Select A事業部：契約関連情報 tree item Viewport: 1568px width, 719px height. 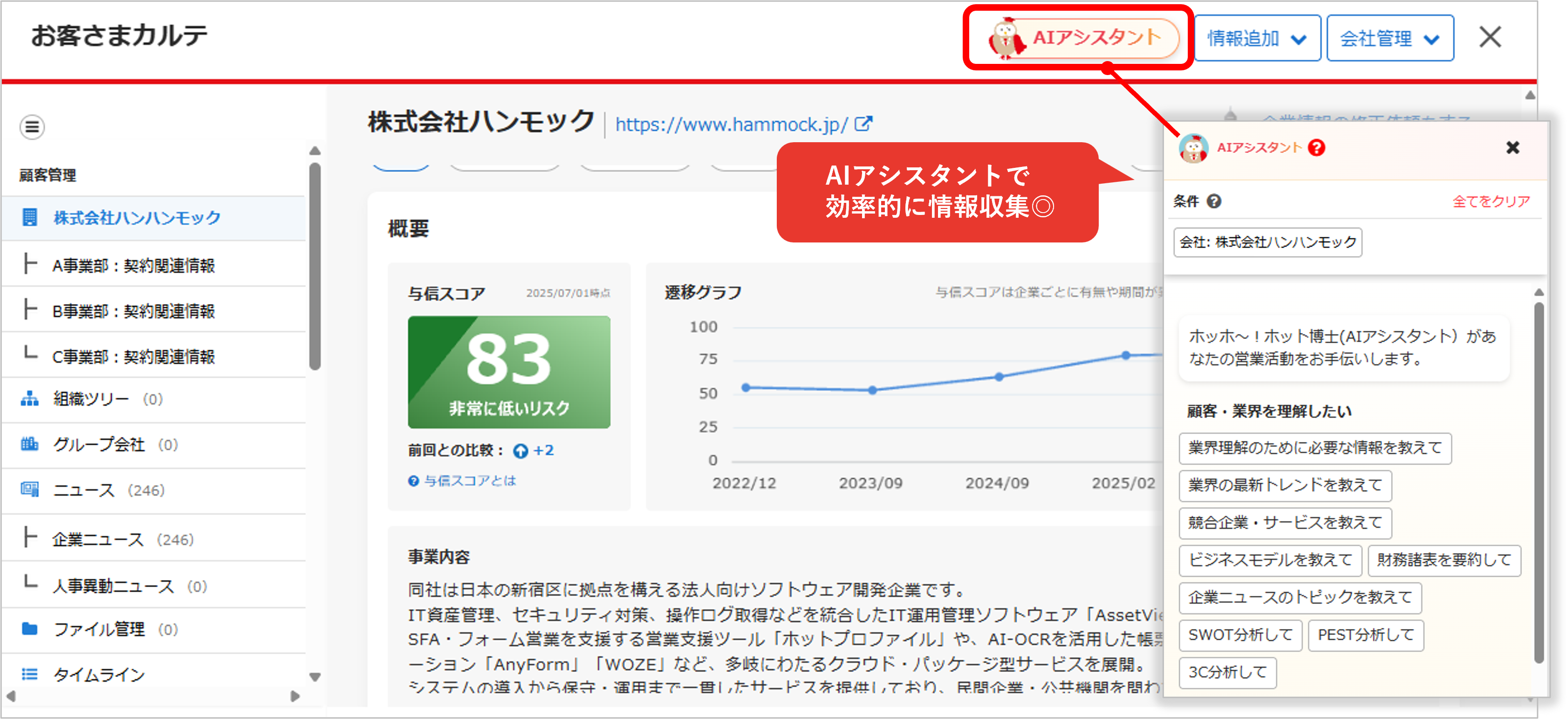pos(133,266)
